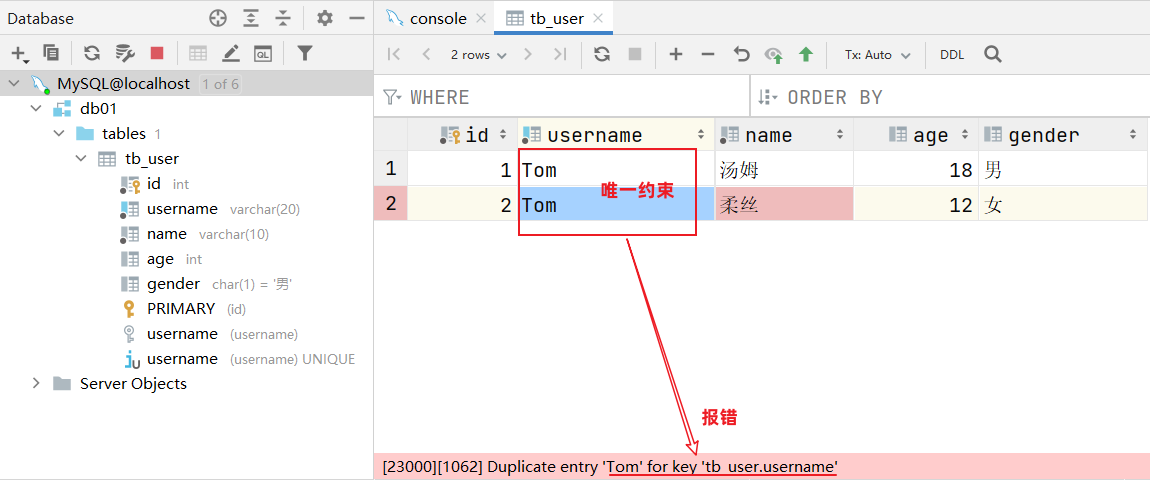The height and width of the screenshot is (480, 1150).
Task: Reload the tb_user grid data
Action: click(x=602, y=55)
